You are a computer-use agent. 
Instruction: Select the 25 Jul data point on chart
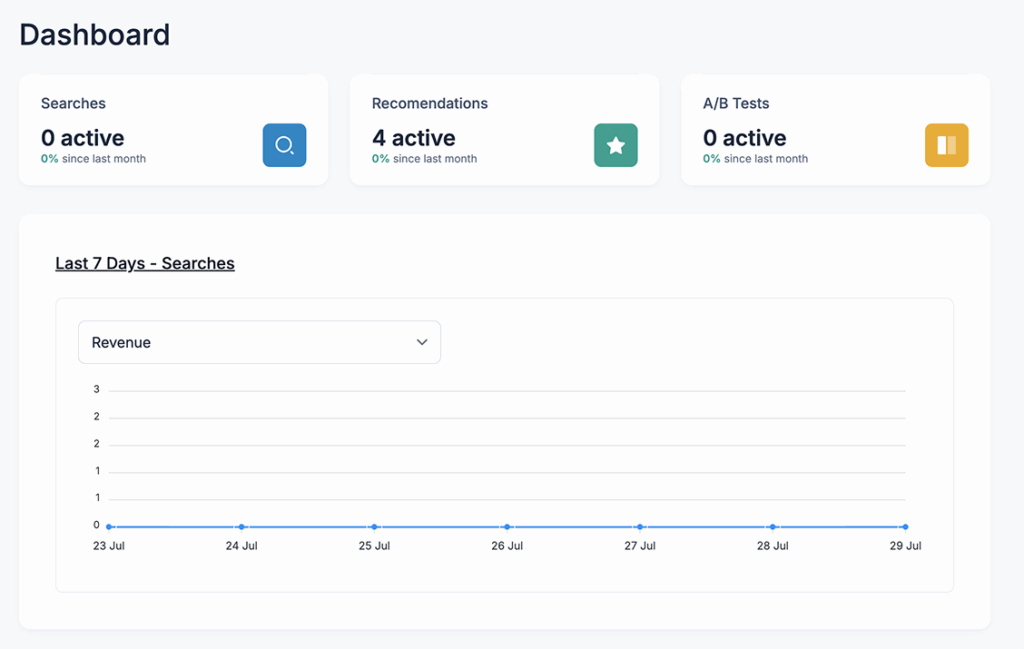pyautogui.click(x=374, y=526)
